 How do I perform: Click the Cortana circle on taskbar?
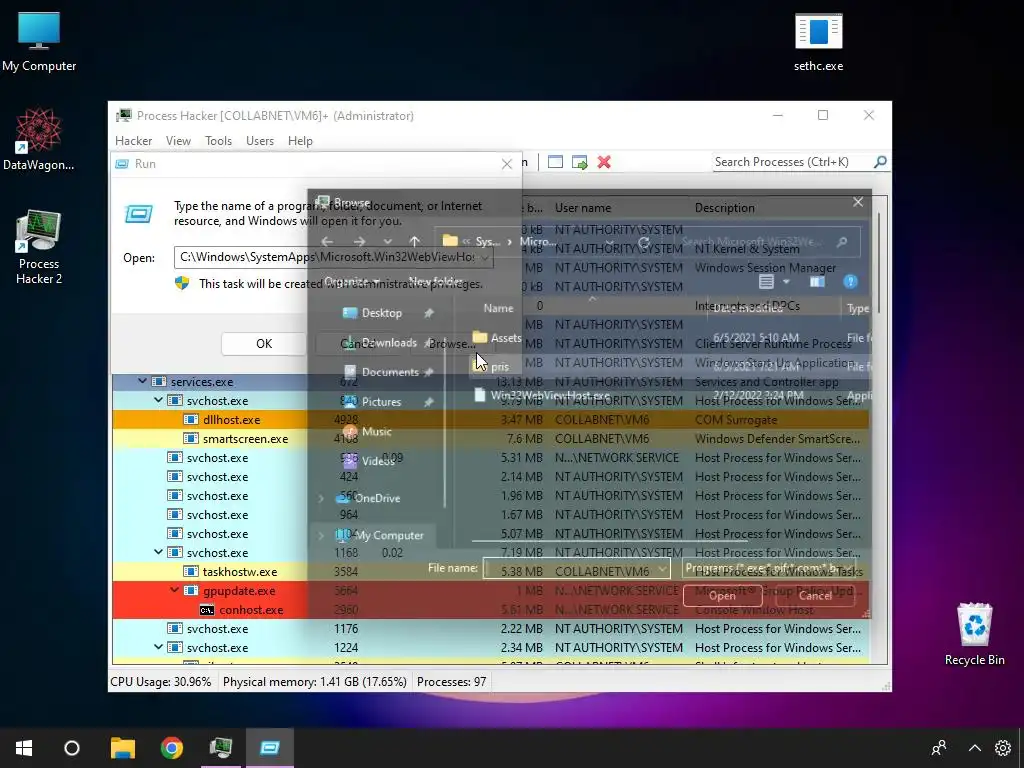[72, 748]
